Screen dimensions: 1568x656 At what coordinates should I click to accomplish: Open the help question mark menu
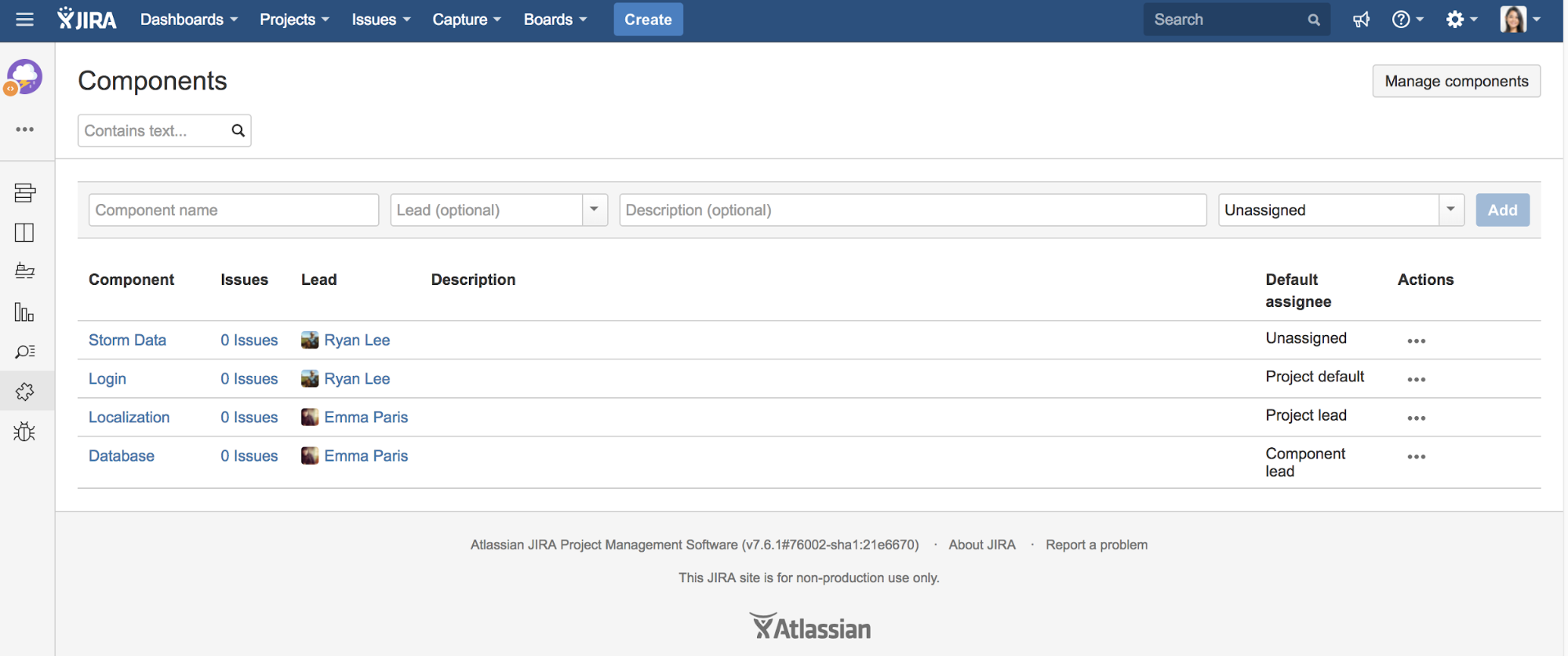pyautogui.click(x=1406, y=20)
